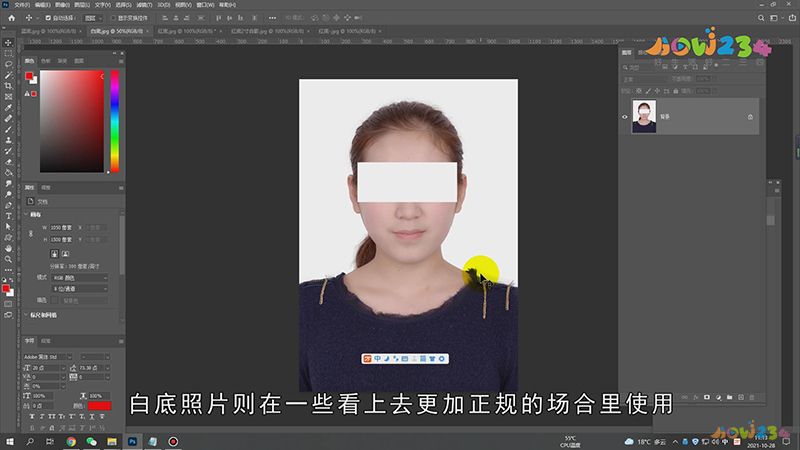Image resolution: width=800 pixels, height=450 pixels.
Task: Select the Pen tool
Action: pos(8,205)
